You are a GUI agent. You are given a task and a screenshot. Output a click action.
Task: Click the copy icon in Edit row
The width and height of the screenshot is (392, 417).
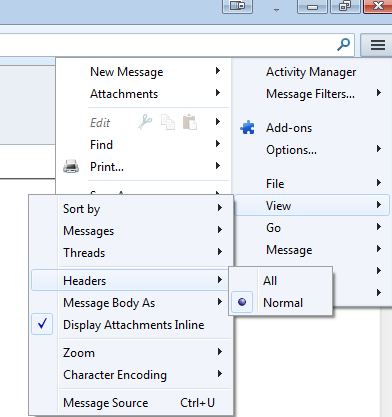pyautogui.click(x=168, y=122)
